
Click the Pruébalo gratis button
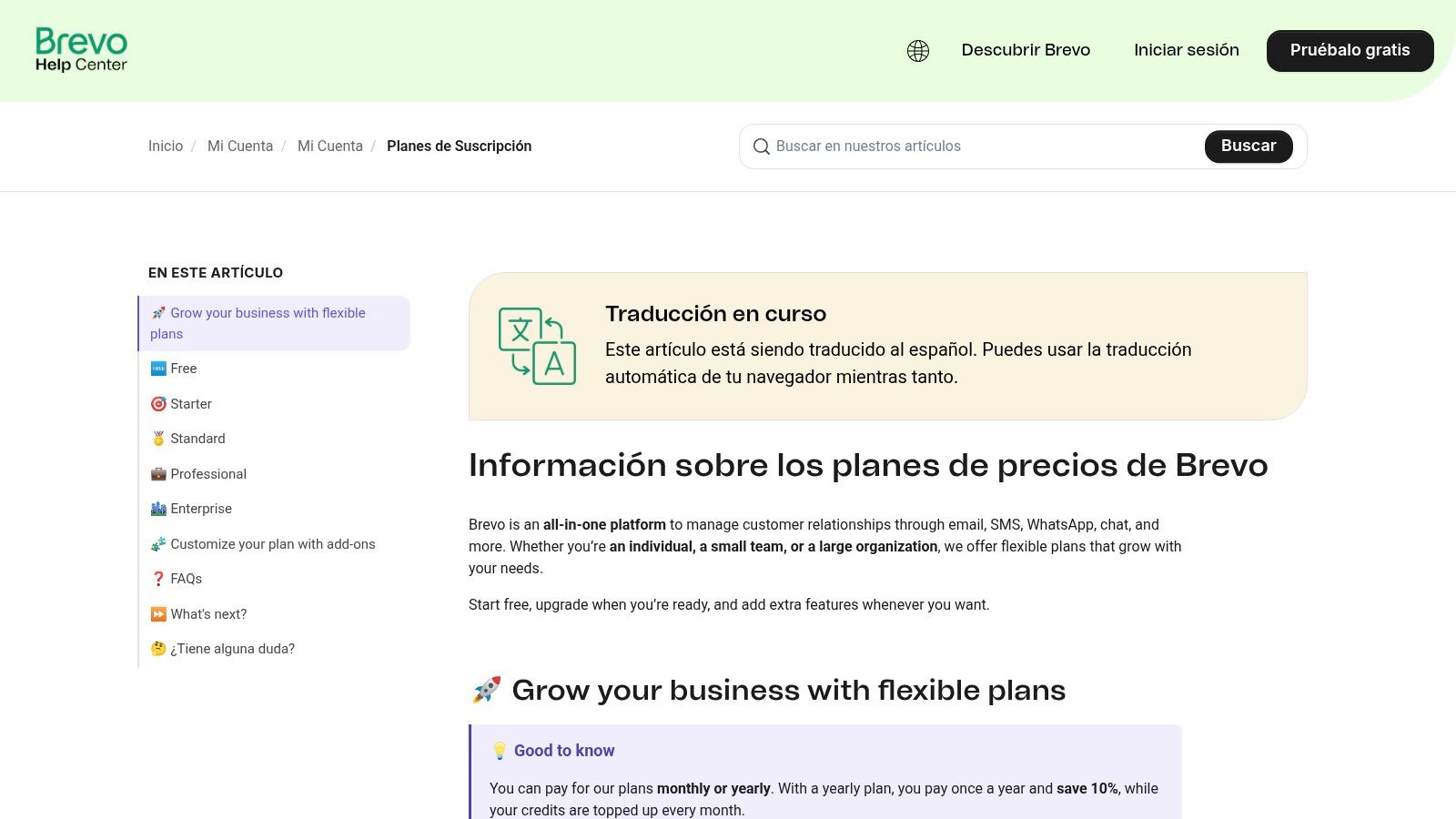(1350, 51)
